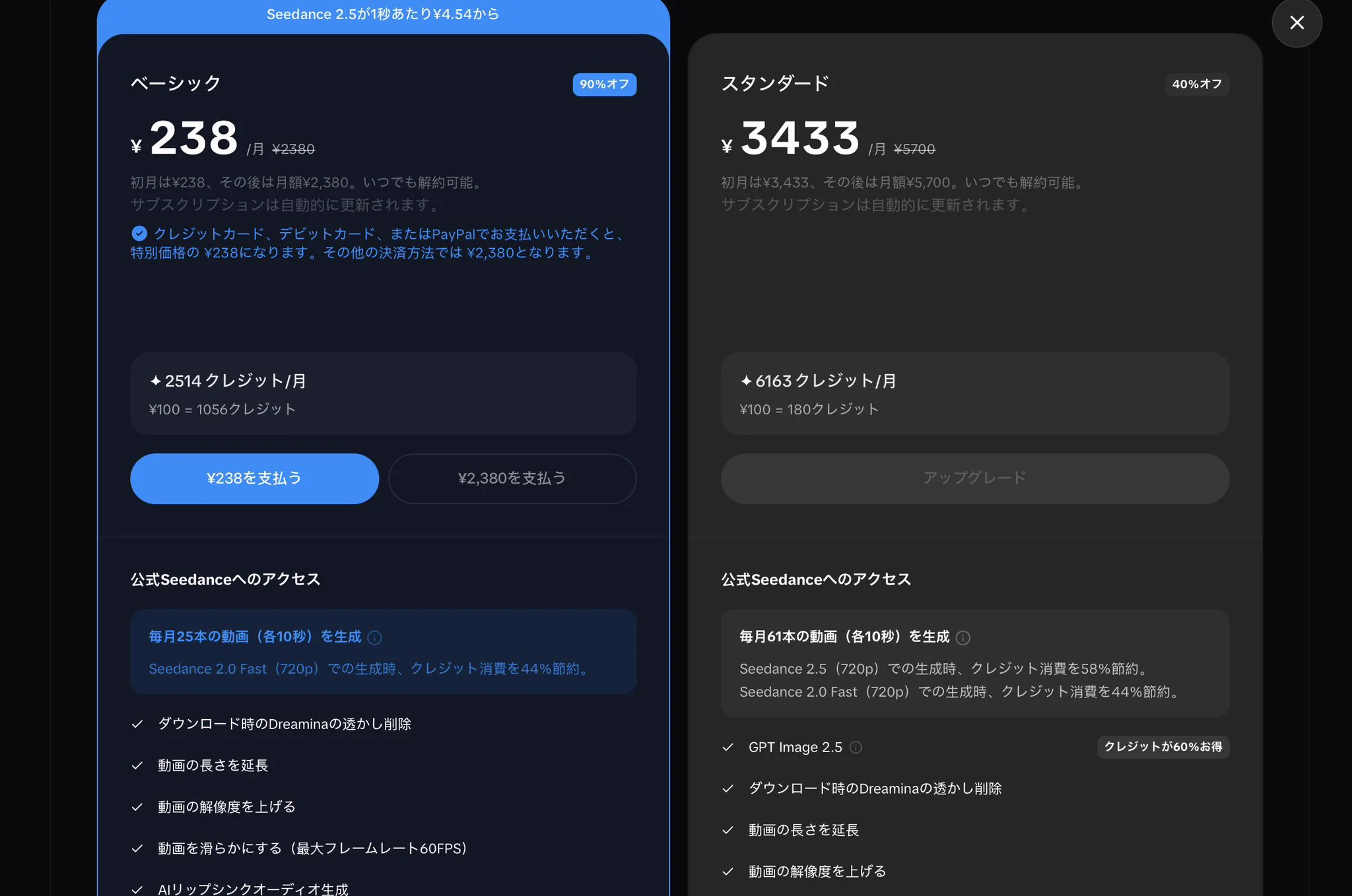Click the Standard plan ダウンロード時のDreaminaの透かし削除 item
This screenshot has width=1352, height=896.
coord(875,788)
